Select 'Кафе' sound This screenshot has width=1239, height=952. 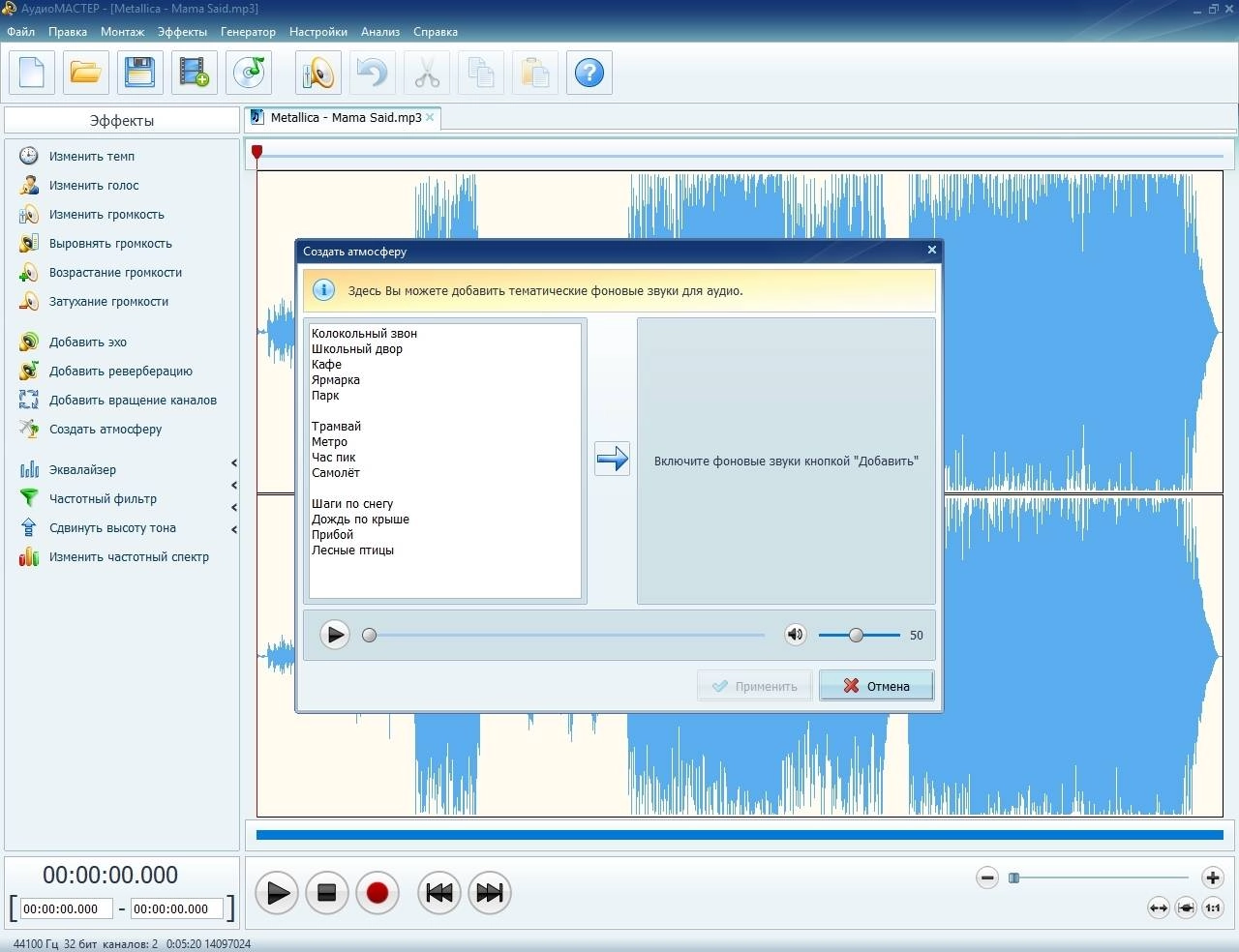pyautogui.click(x=326, y=364)
